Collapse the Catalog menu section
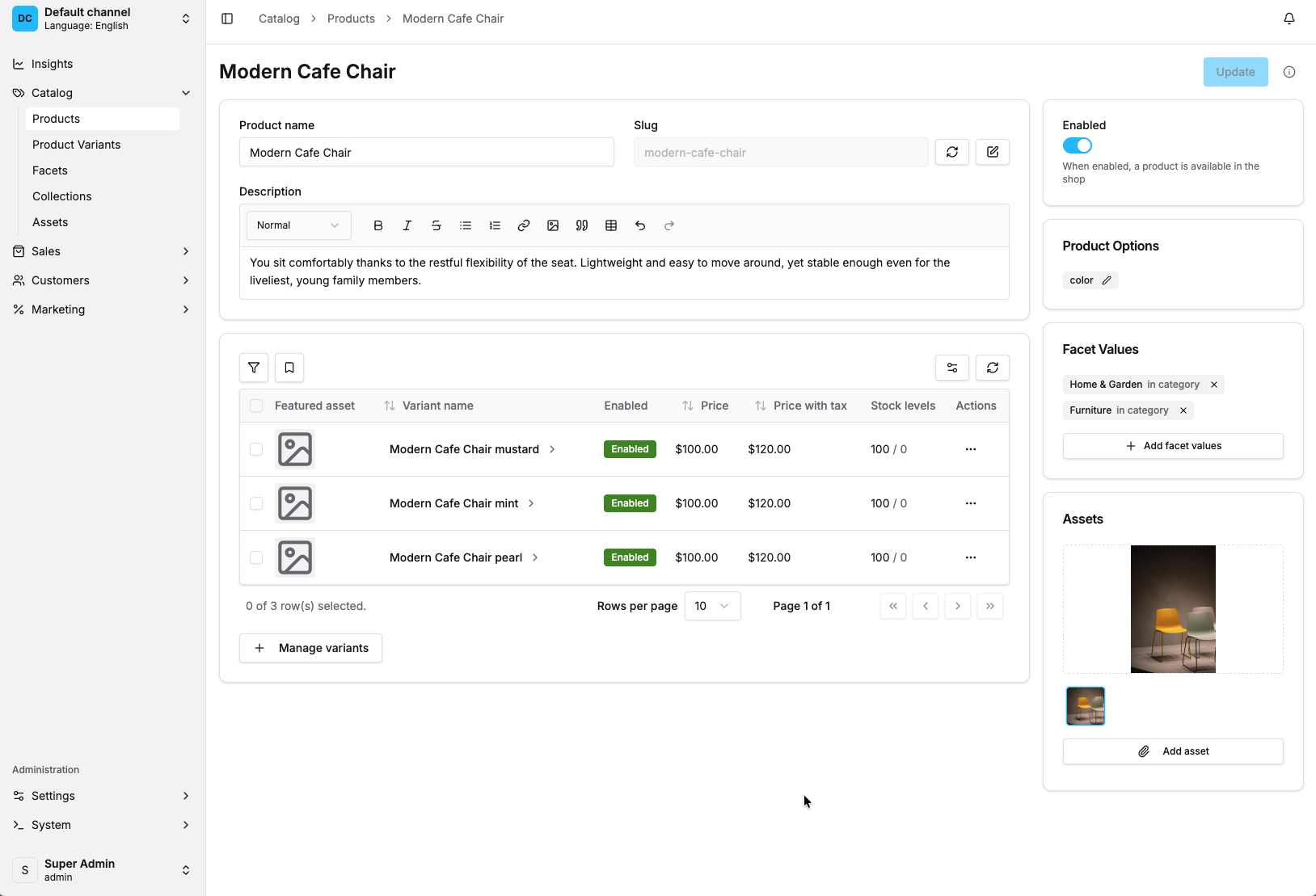 (103, 93)
